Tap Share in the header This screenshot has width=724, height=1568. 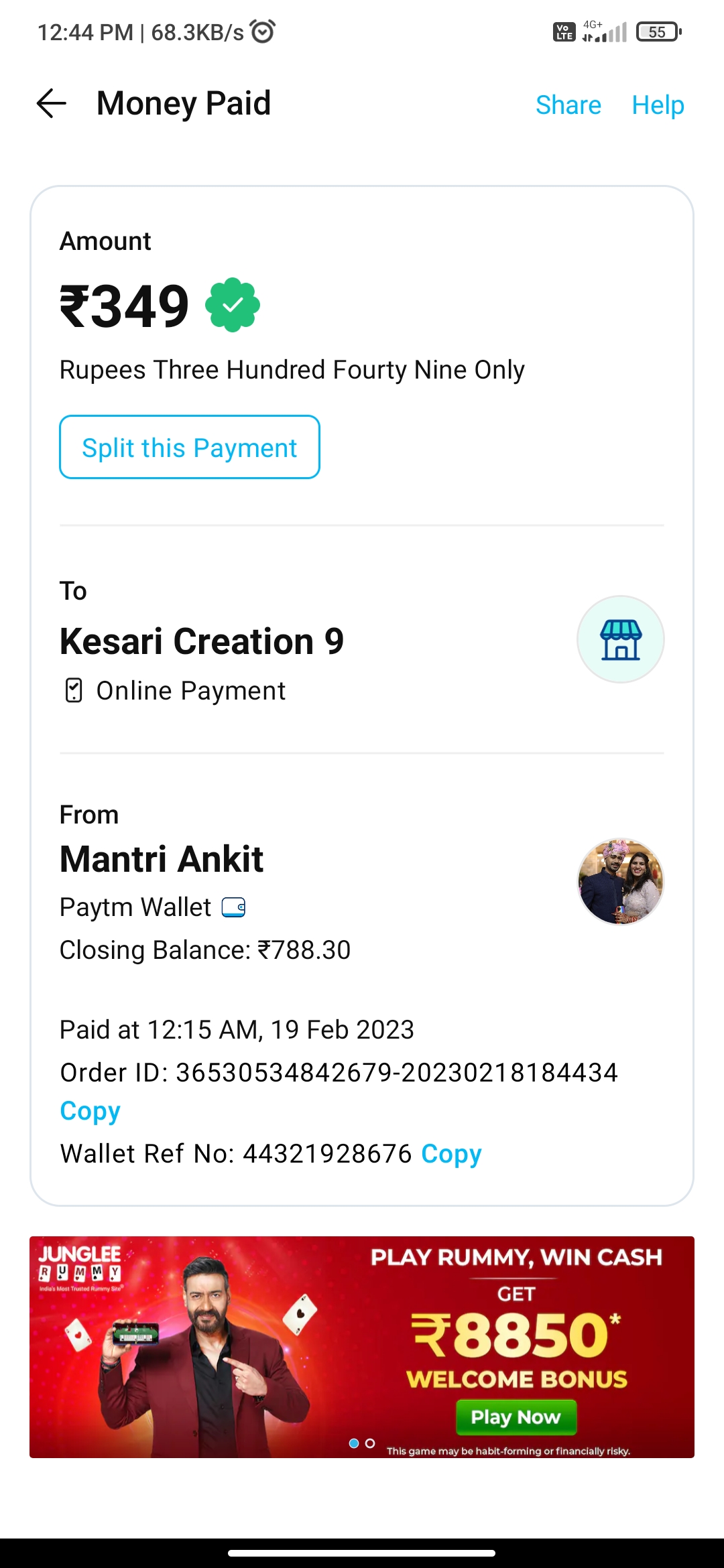(568, 105)
